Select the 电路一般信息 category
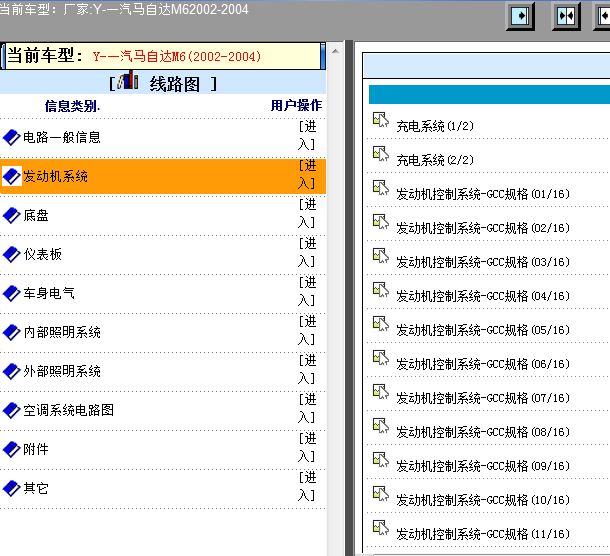The image size is (610, 556). tap(62, 137)
